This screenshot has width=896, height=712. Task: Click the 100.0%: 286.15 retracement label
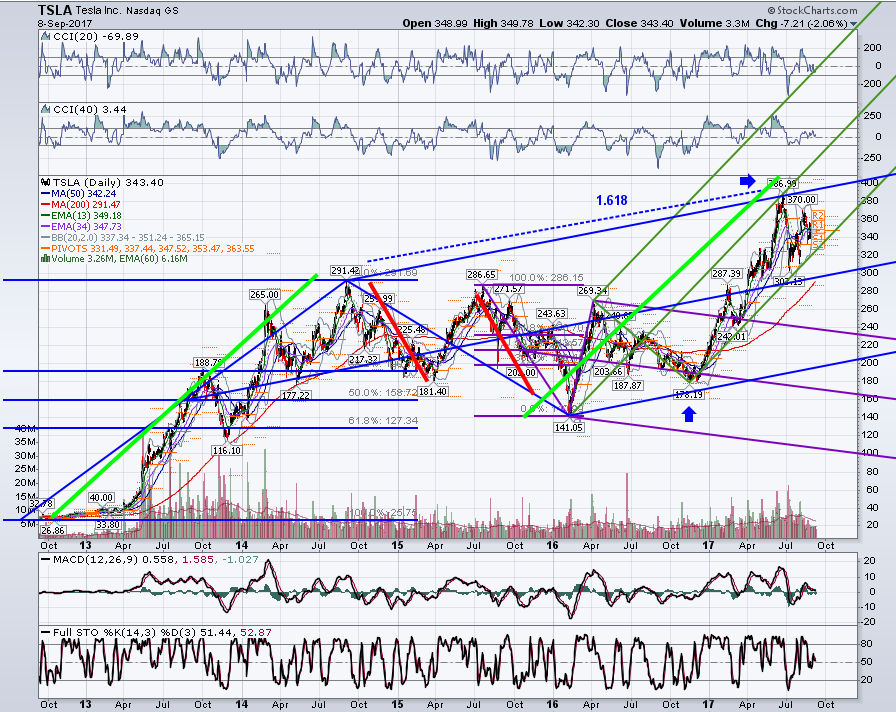[546, 277]
